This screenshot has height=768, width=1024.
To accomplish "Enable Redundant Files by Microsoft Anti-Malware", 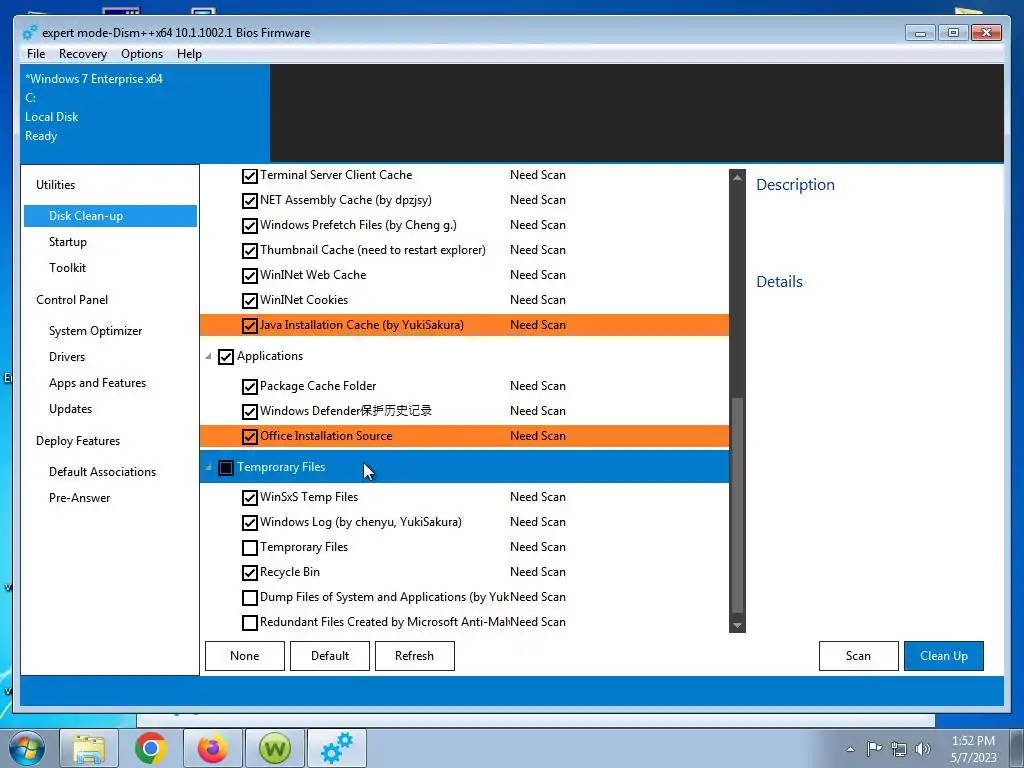I will tap(249, 622).
